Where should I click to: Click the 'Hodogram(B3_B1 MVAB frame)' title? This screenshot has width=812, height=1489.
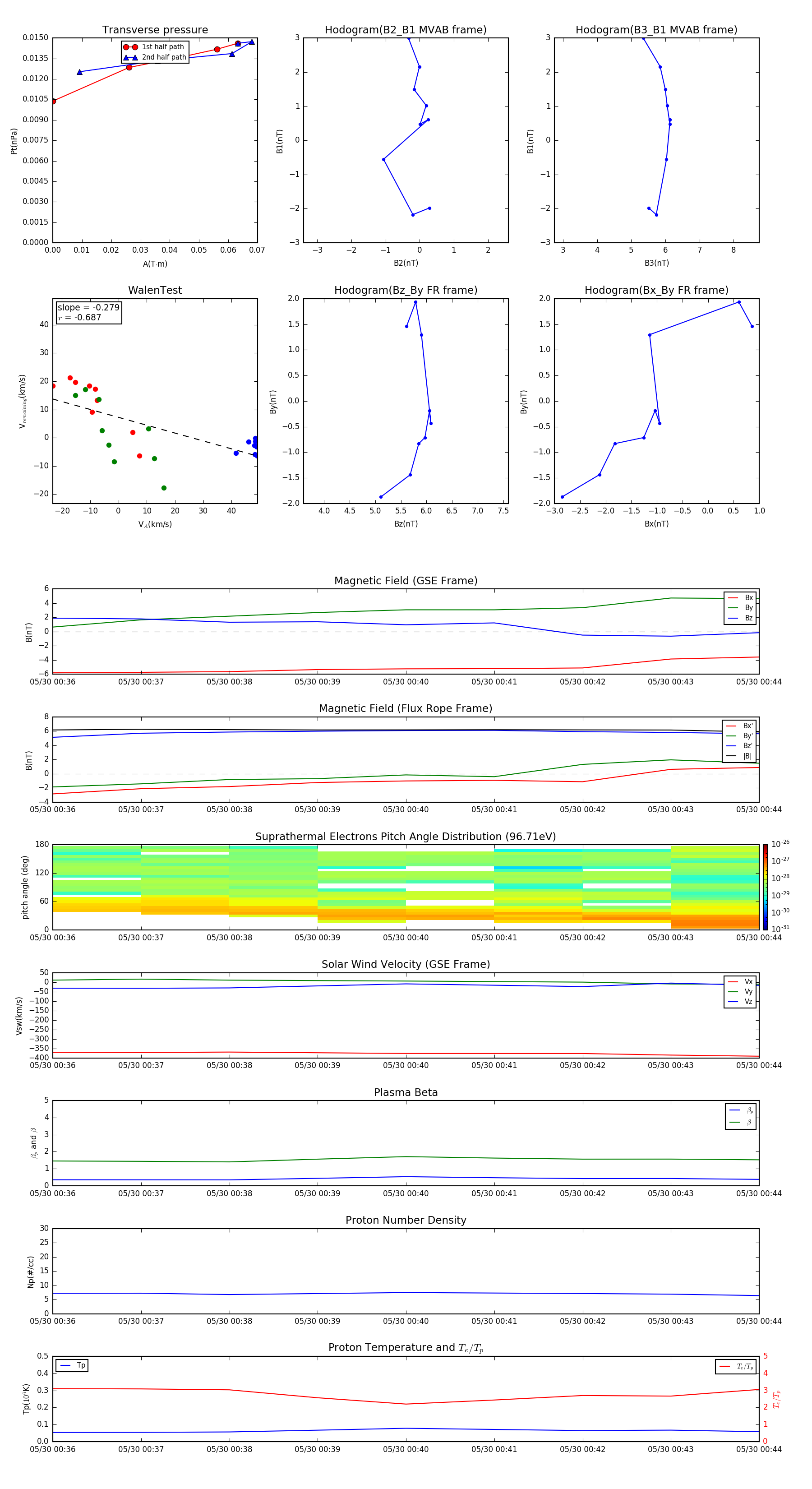coord(656,30)
